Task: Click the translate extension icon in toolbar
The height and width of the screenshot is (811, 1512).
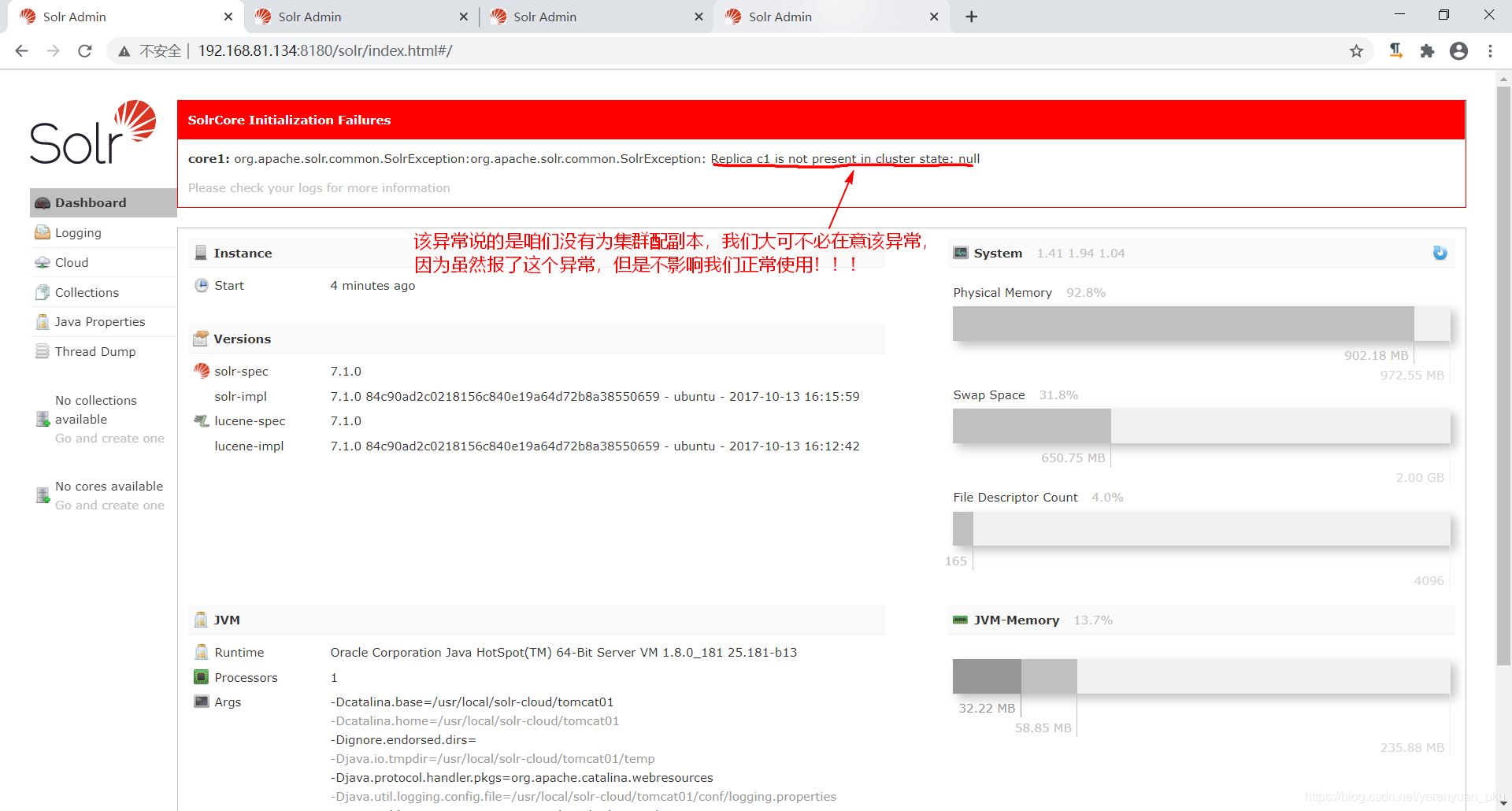Action: pyautogui.click(x=1395, y=51)
